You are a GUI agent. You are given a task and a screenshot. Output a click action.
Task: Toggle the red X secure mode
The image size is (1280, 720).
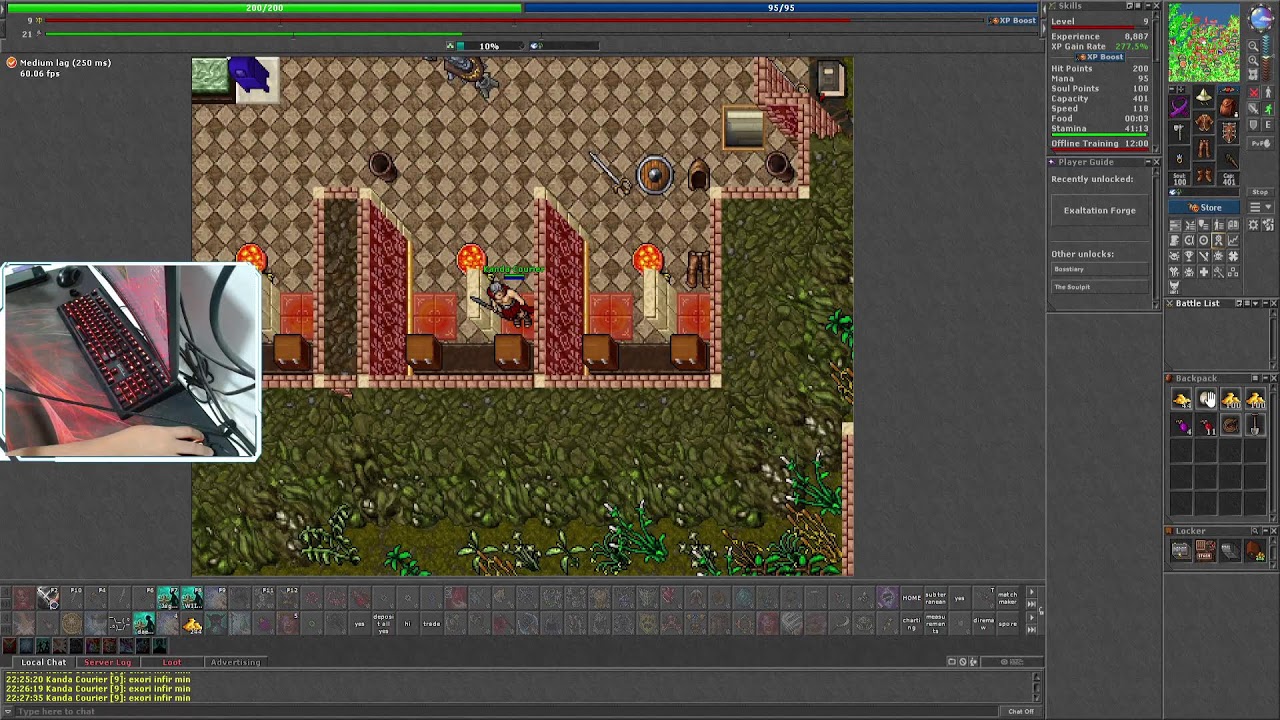(1253, 92)
